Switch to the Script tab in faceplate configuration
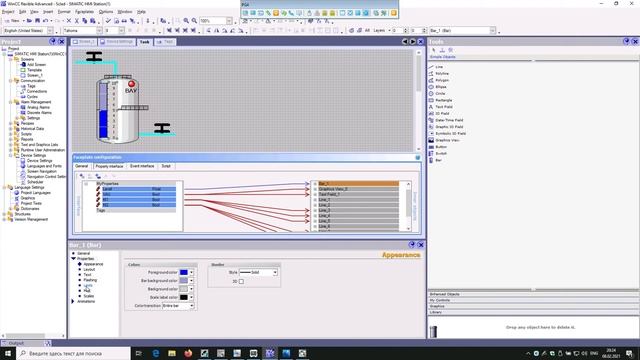Screen dimensions: 640x360 click(166, 167)
